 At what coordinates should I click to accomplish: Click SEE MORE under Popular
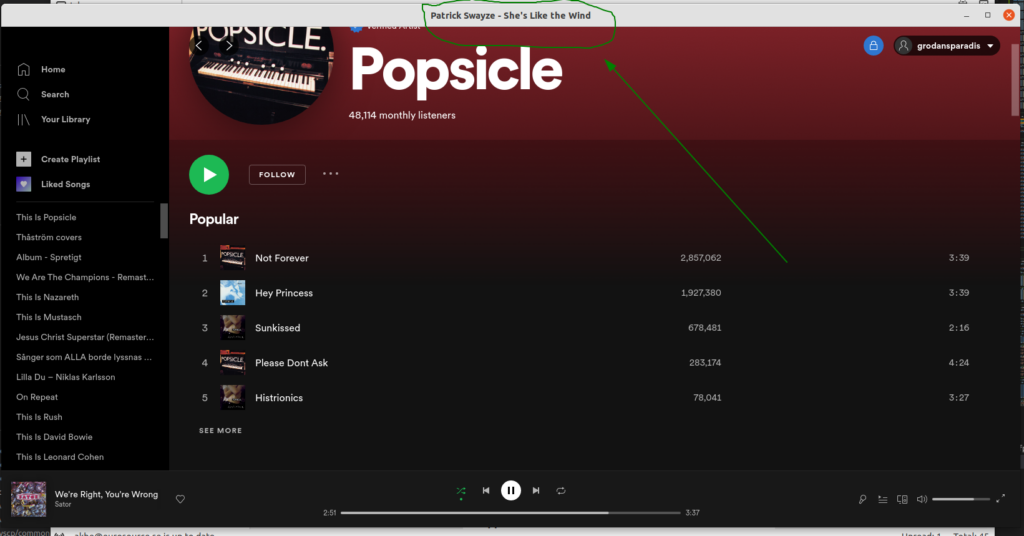point(220,430)
